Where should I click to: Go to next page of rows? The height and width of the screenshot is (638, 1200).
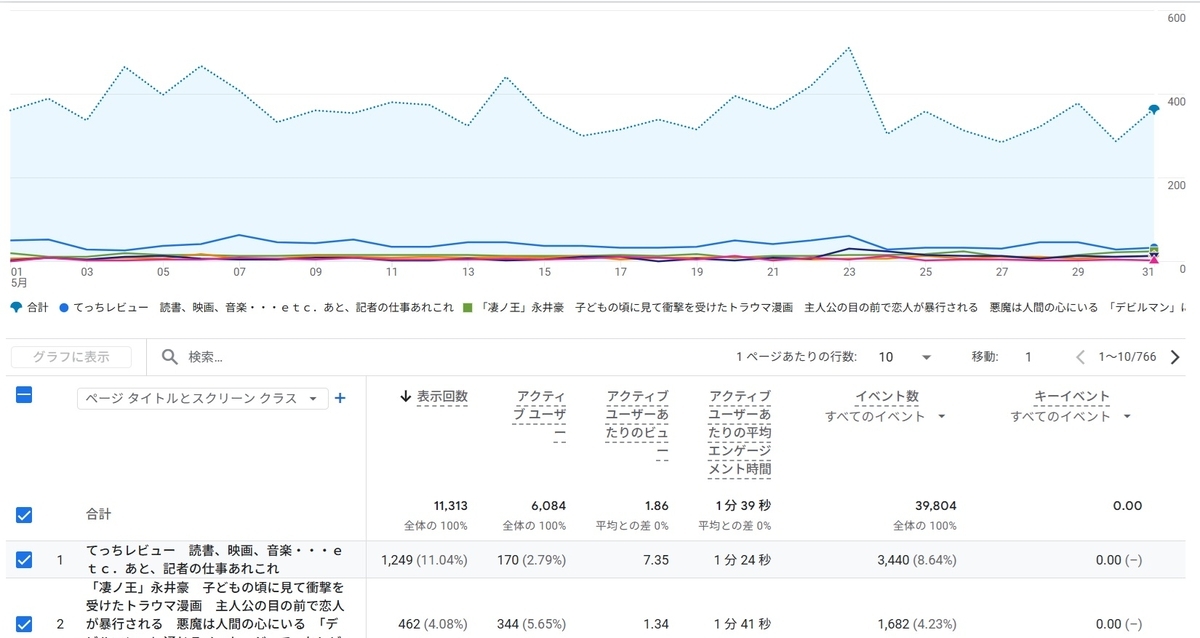coord(1175,357)
